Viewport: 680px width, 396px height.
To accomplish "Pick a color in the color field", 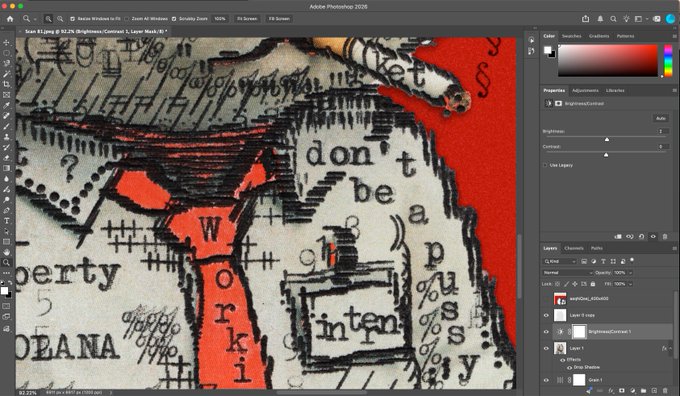I will (608, 60).
